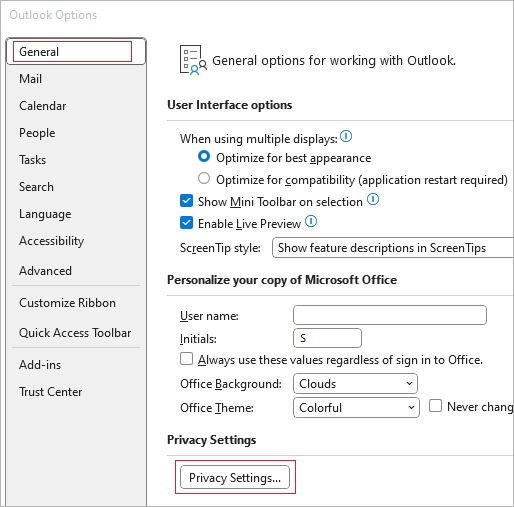Select Optimize for compatibility radio button
This screenshot has height=507, width=514.
[x=204, y=178]
